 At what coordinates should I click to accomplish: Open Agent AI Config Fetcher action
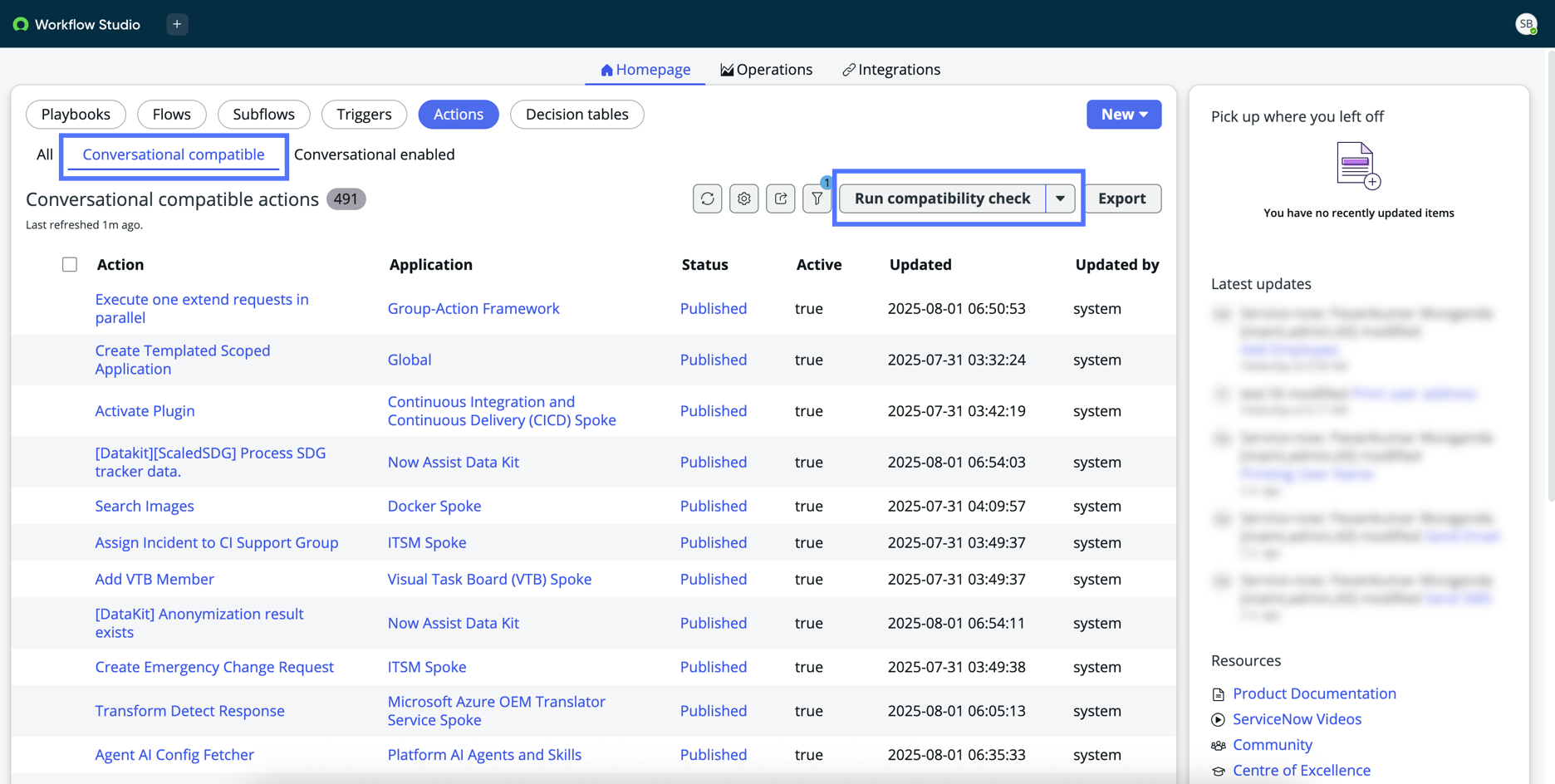click(x=174, y=755)
